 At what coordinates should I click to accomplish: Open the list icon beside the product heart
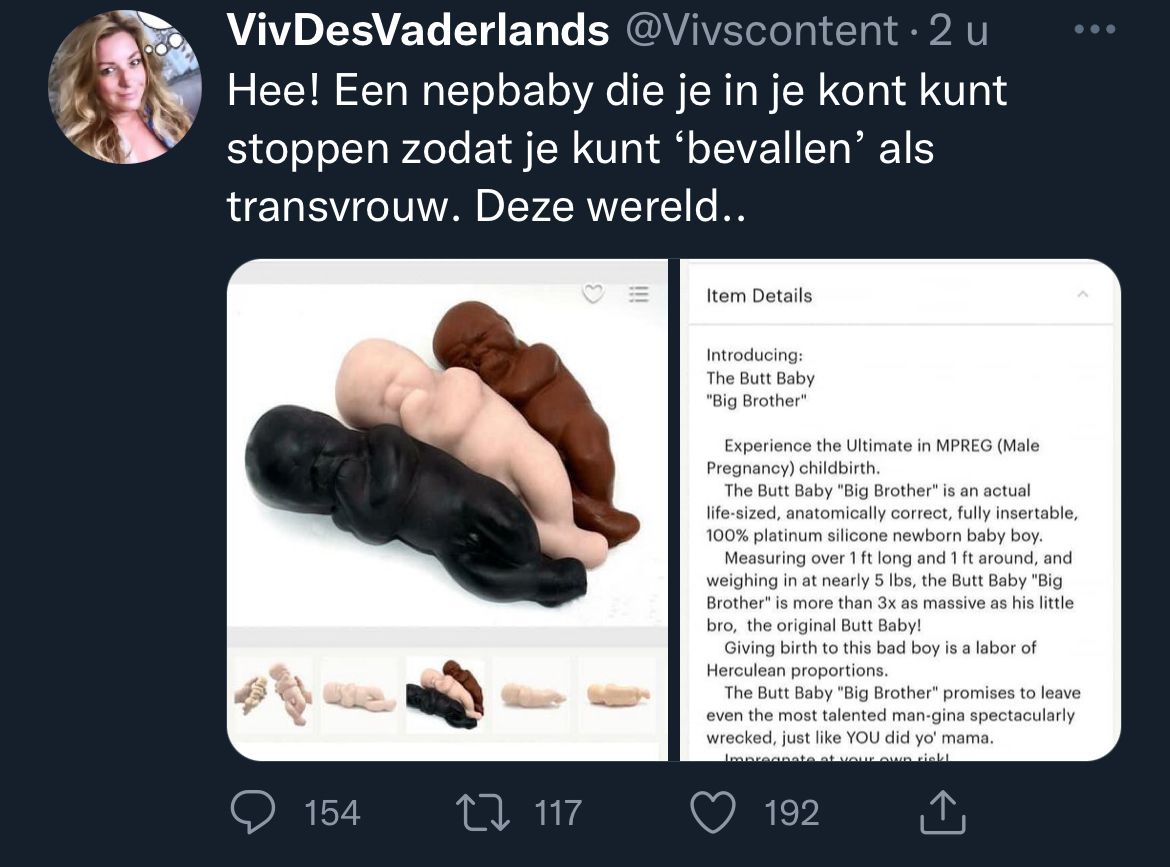[x=639, y=294]
